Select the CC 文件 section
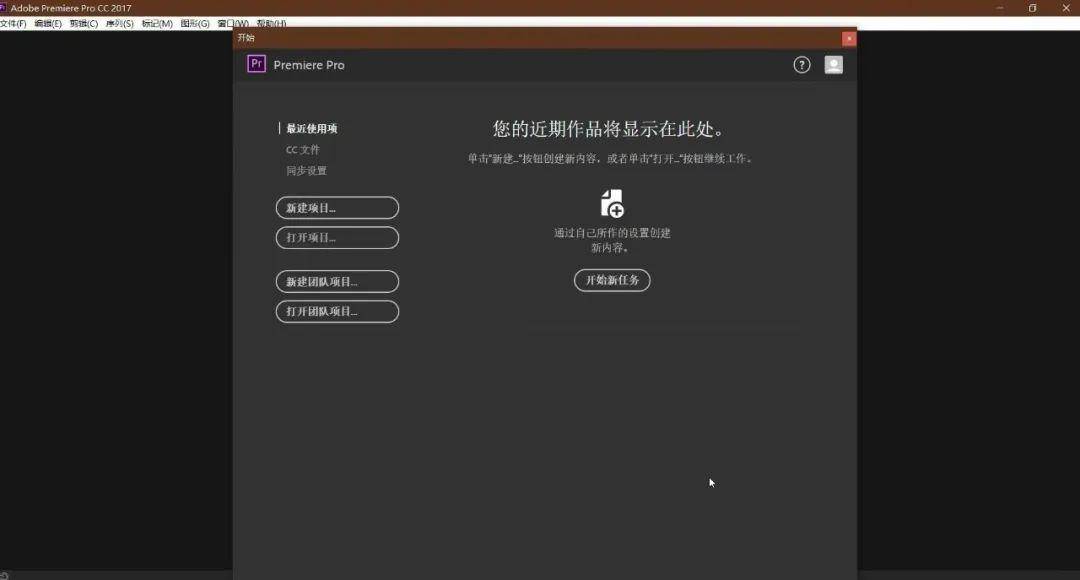 pos(302,149)
